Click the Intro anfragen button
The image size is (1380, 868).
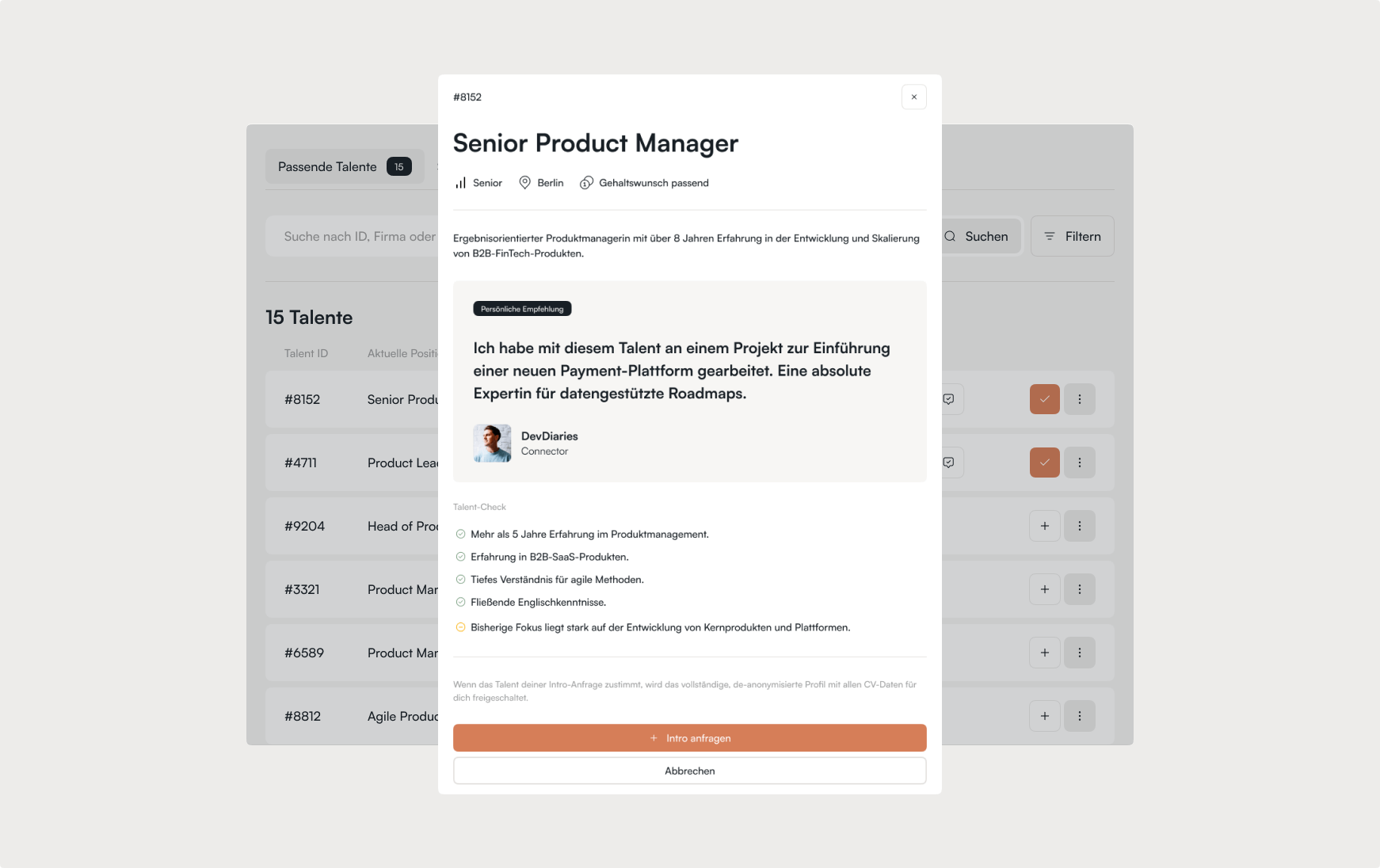tap(689, 737)
